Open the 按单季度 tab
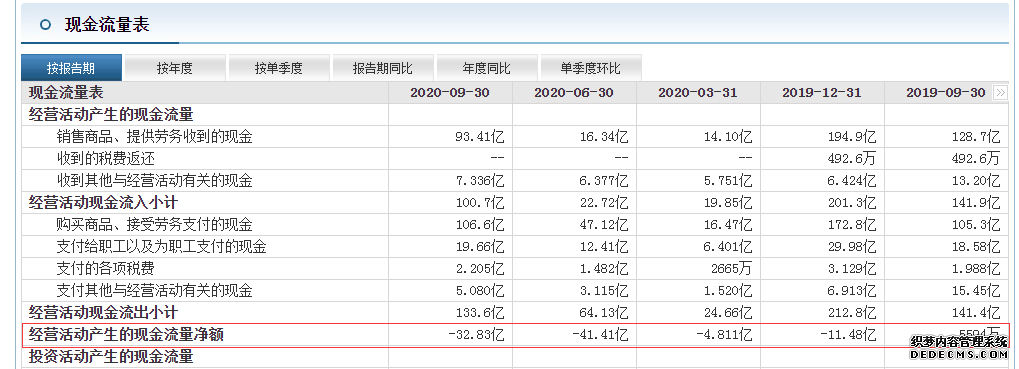The width and height of the screenshot is (1019, 369). tap(279, 68)
